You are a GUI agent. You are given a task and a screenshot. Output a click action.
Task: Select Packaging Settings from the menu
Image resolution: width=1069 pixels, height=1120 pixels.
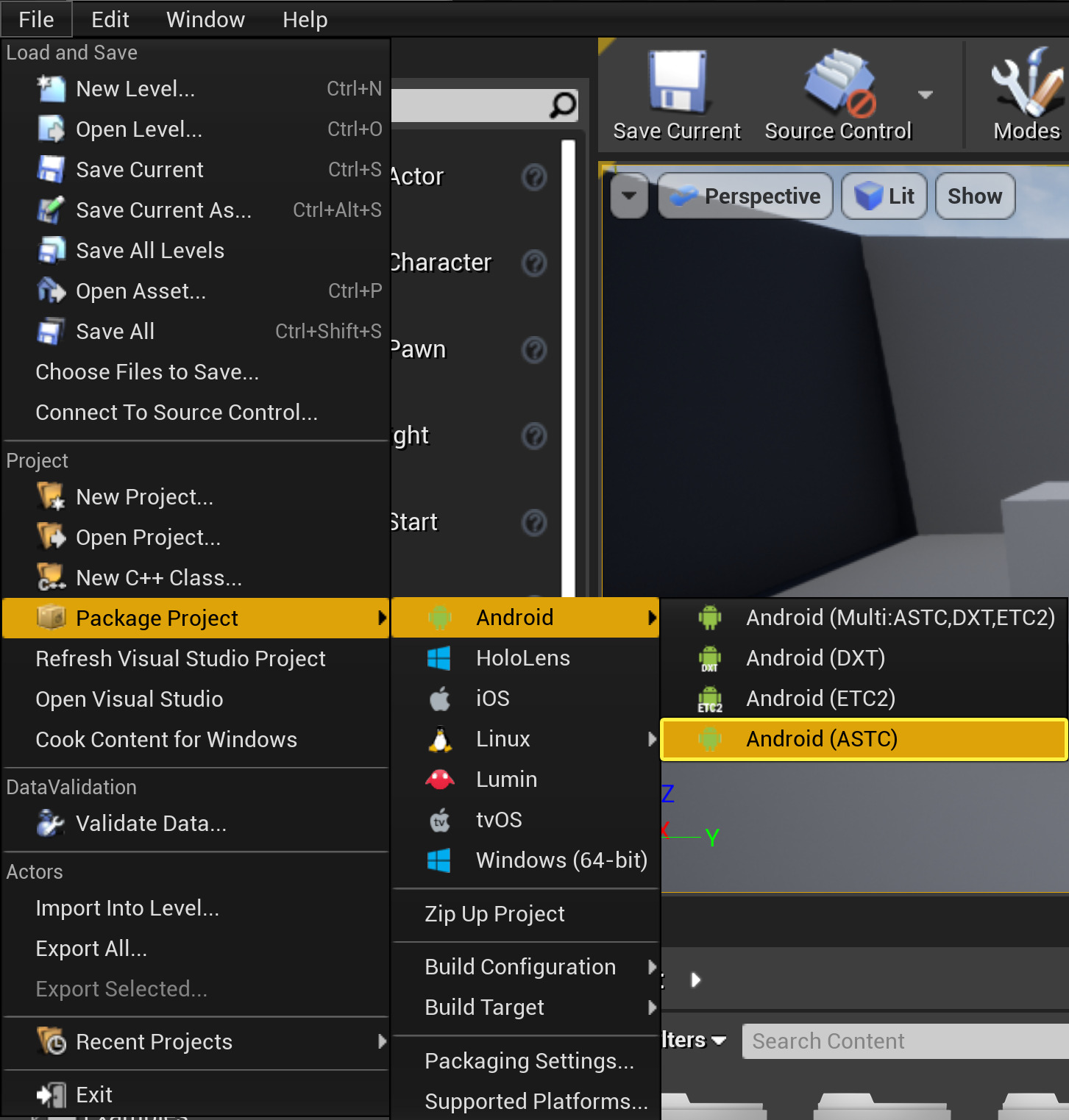[528, 1060]
